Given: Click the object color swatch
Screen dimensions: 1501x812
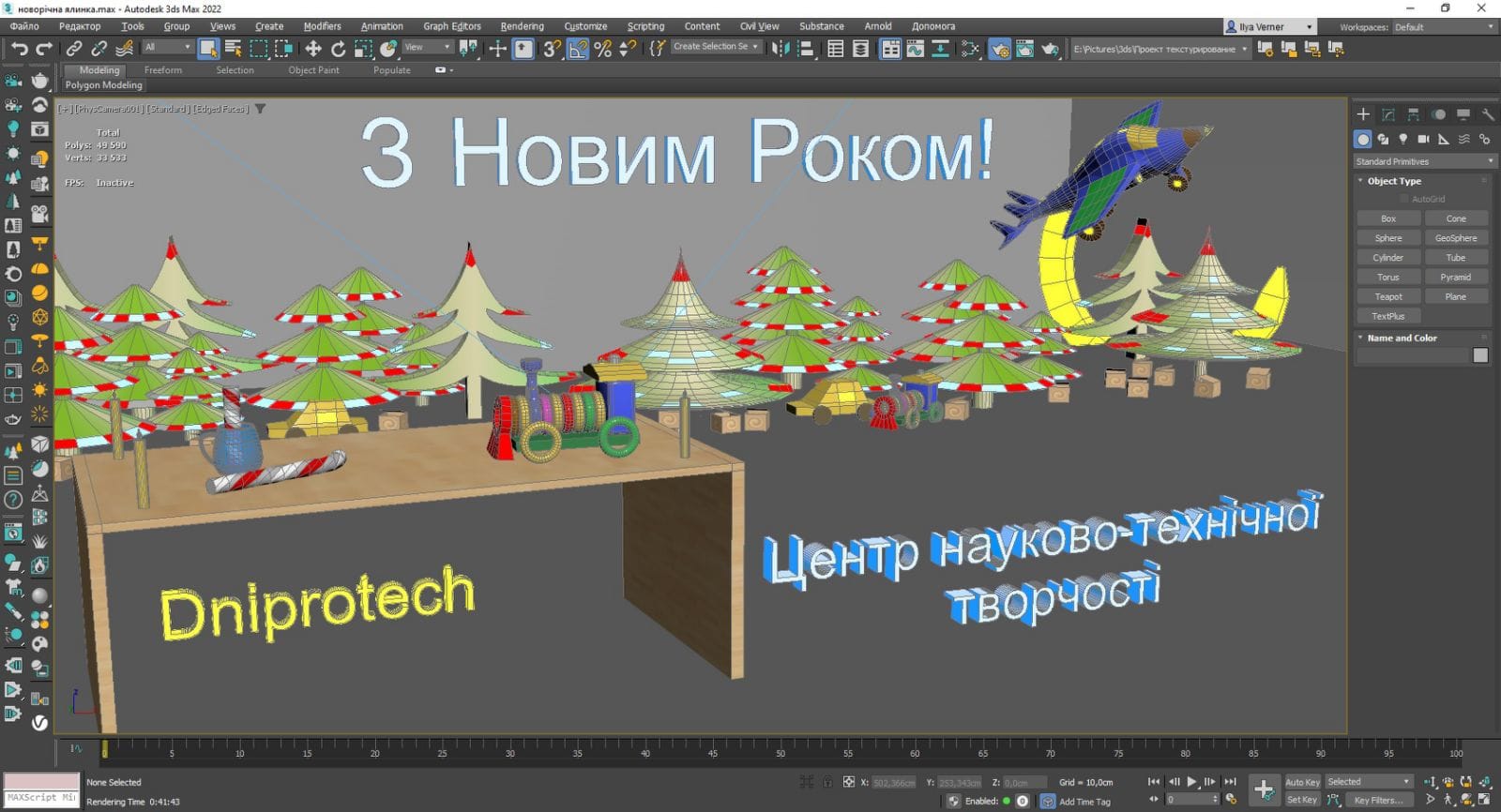Looking at the screenshot, I should coord(1480,355).
